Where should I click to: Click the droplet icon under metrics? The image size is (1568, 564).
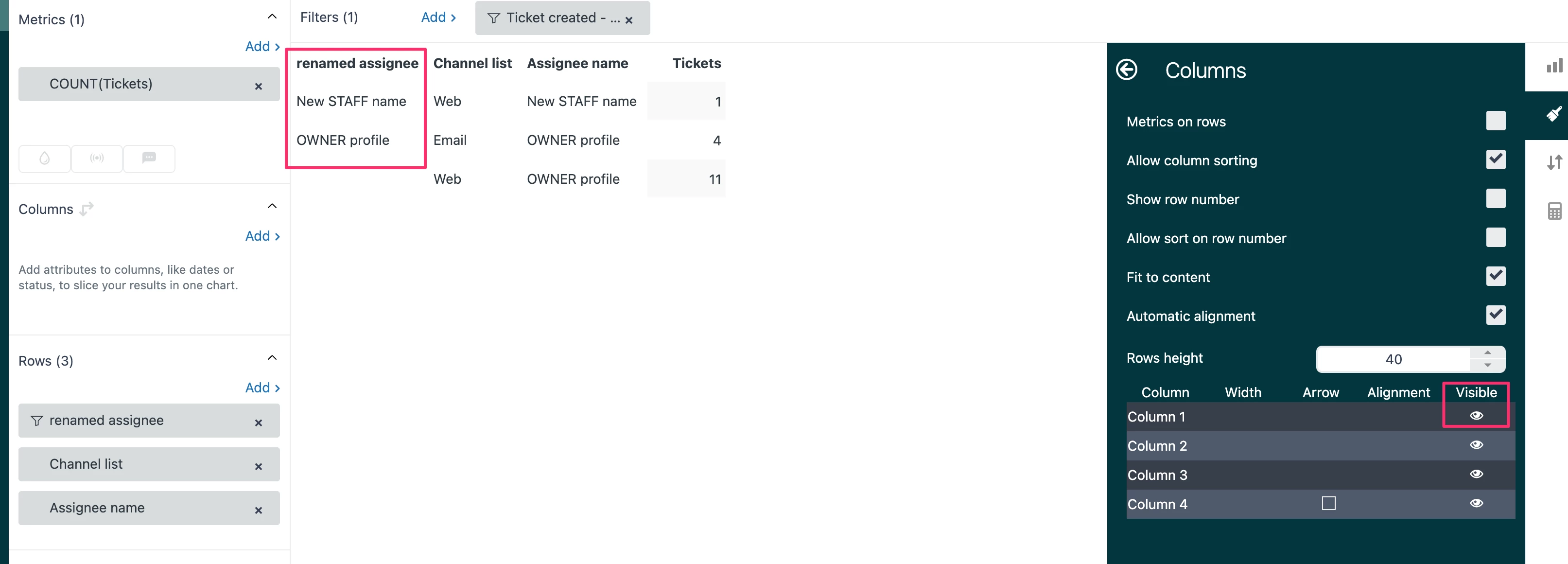pyautogui.click(x=44, y=159)
